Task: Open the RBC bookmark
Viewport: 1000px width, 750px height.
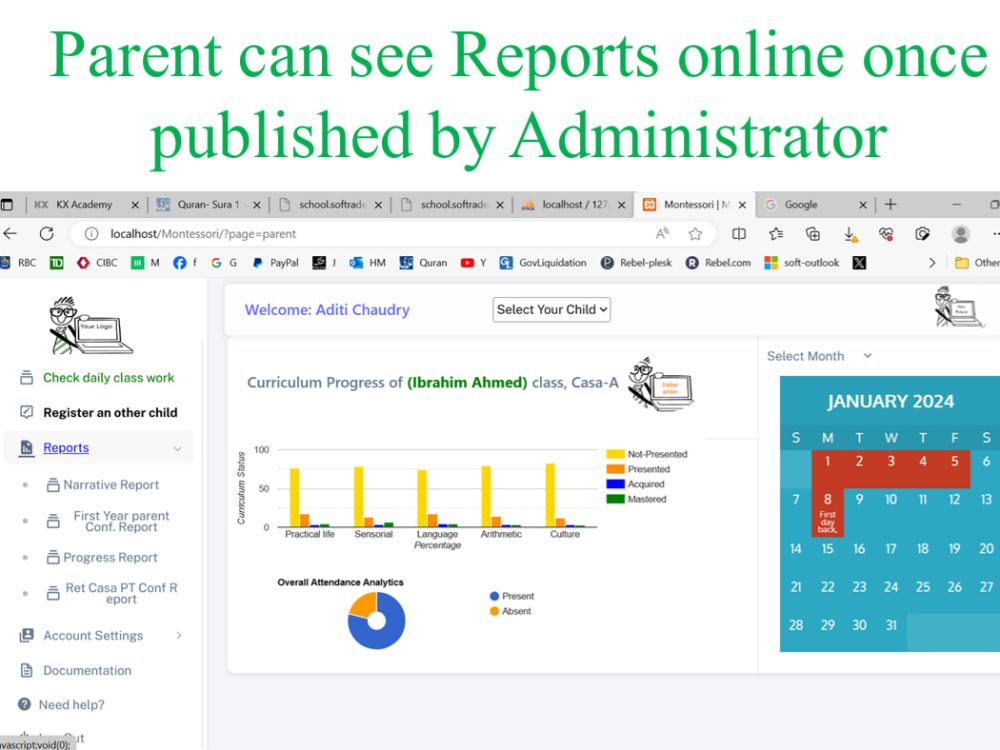Action: 18,263
